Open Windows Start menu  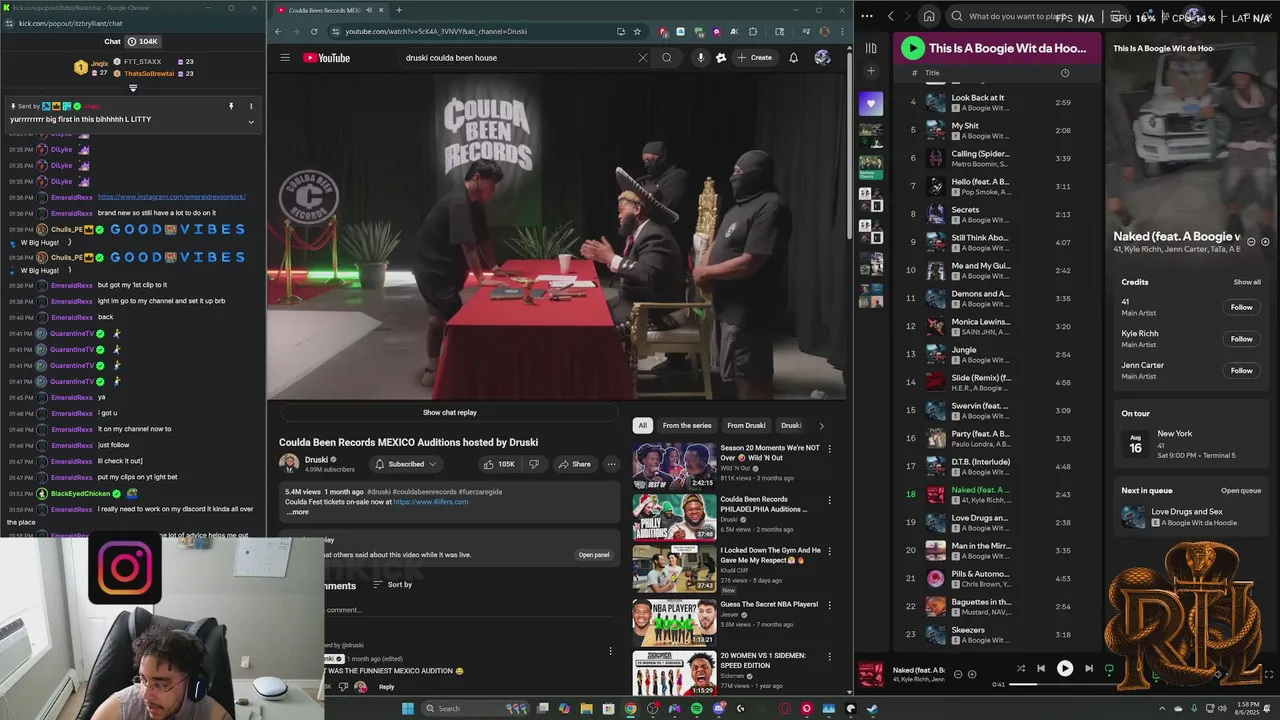[407, 709]
